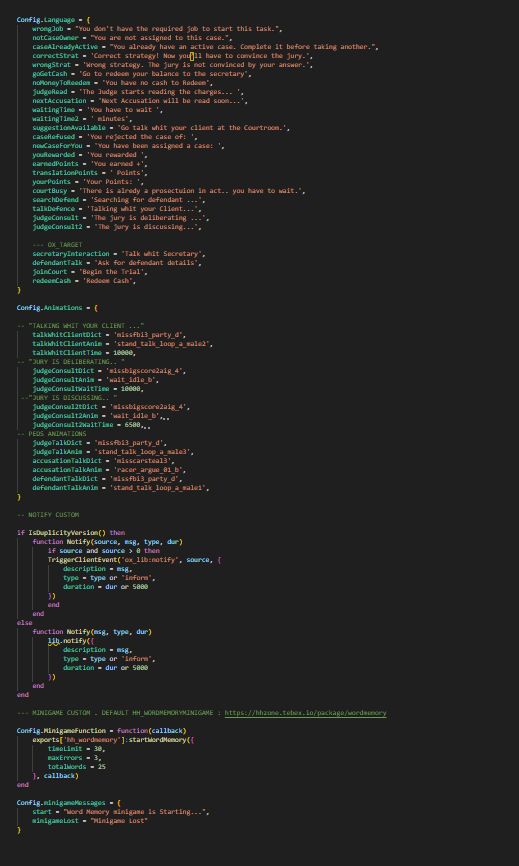Screen dimensions: 519x866
Task: Click the judgeConsult2WaitTime 6500 line
Action: pyautogui.click(x=91, y=425)
